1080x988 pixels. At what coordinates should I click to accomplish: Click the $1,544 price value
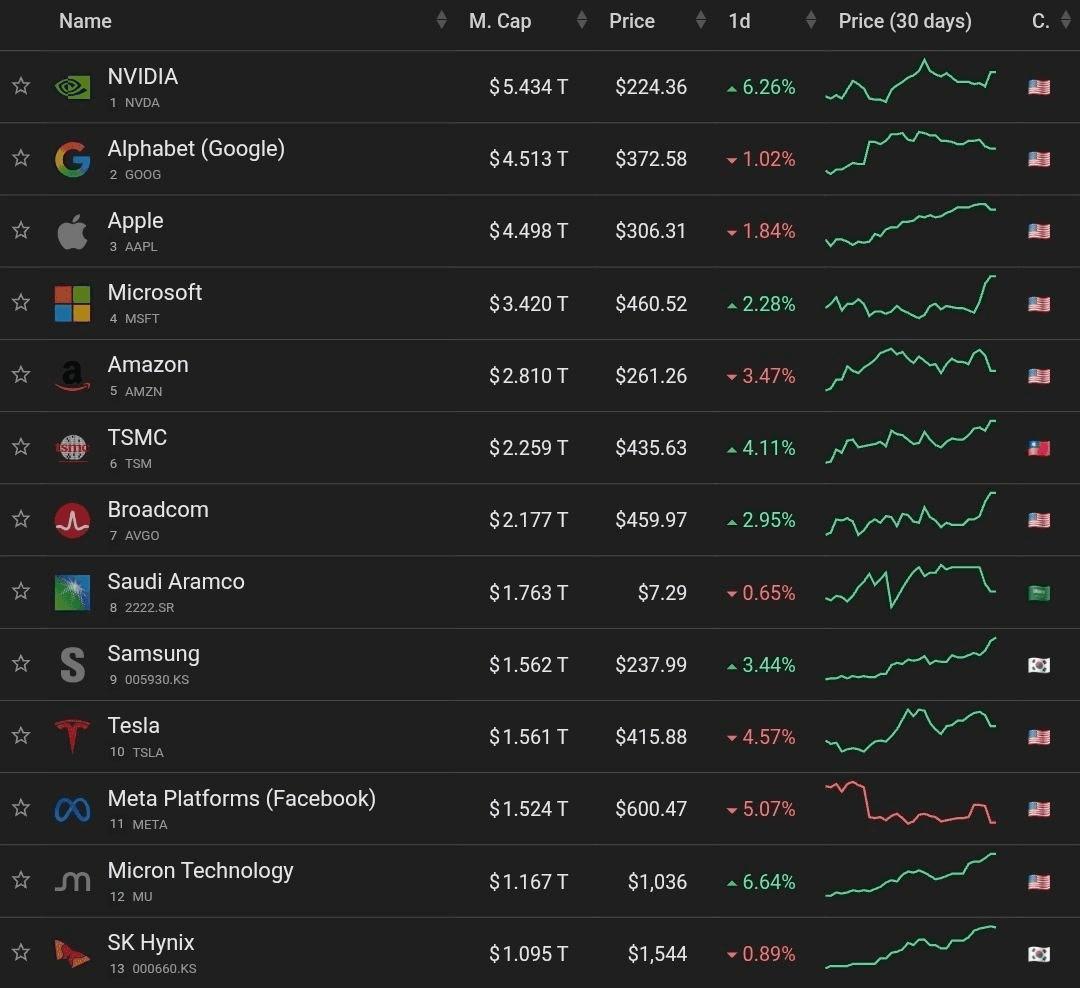point(657,954)
